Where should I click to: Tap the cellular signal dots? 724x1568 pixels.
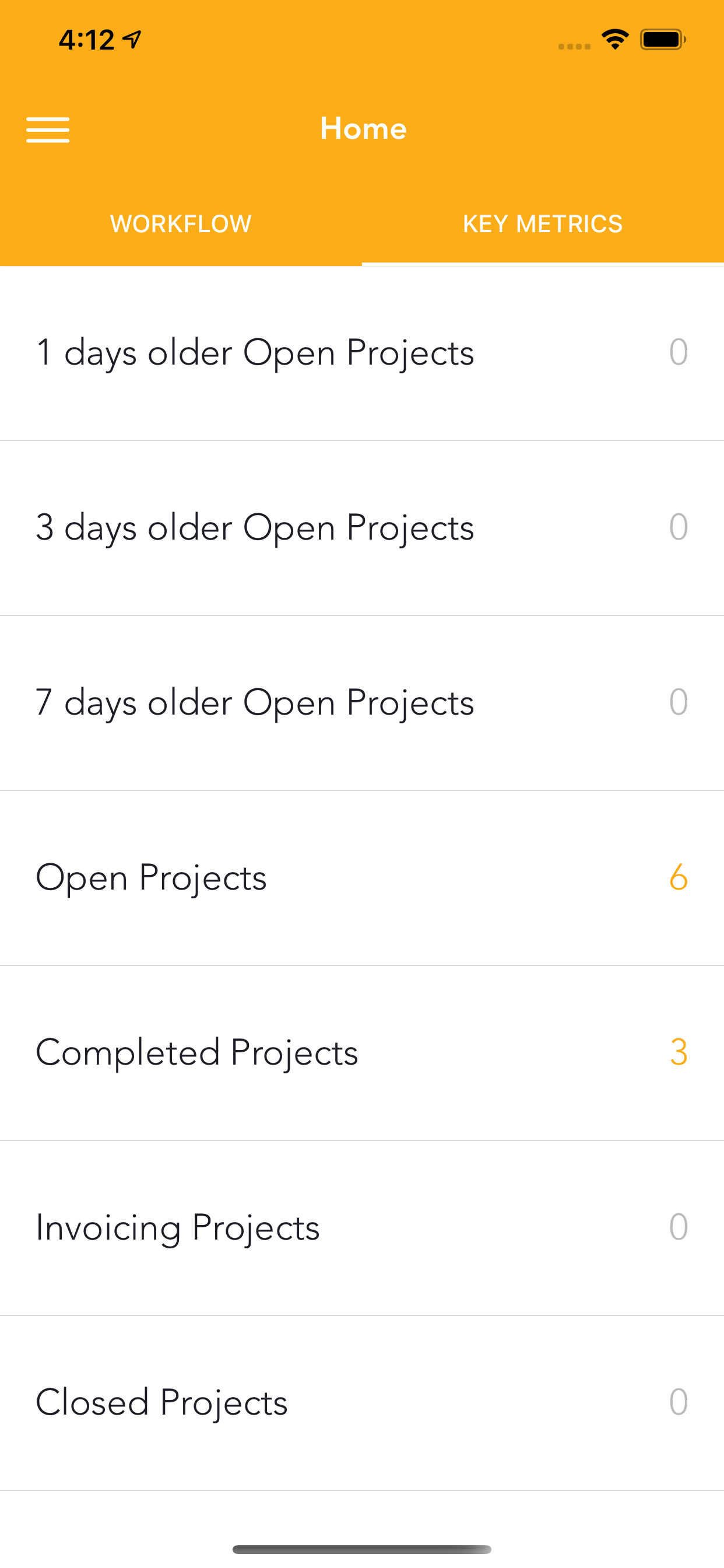574,46
